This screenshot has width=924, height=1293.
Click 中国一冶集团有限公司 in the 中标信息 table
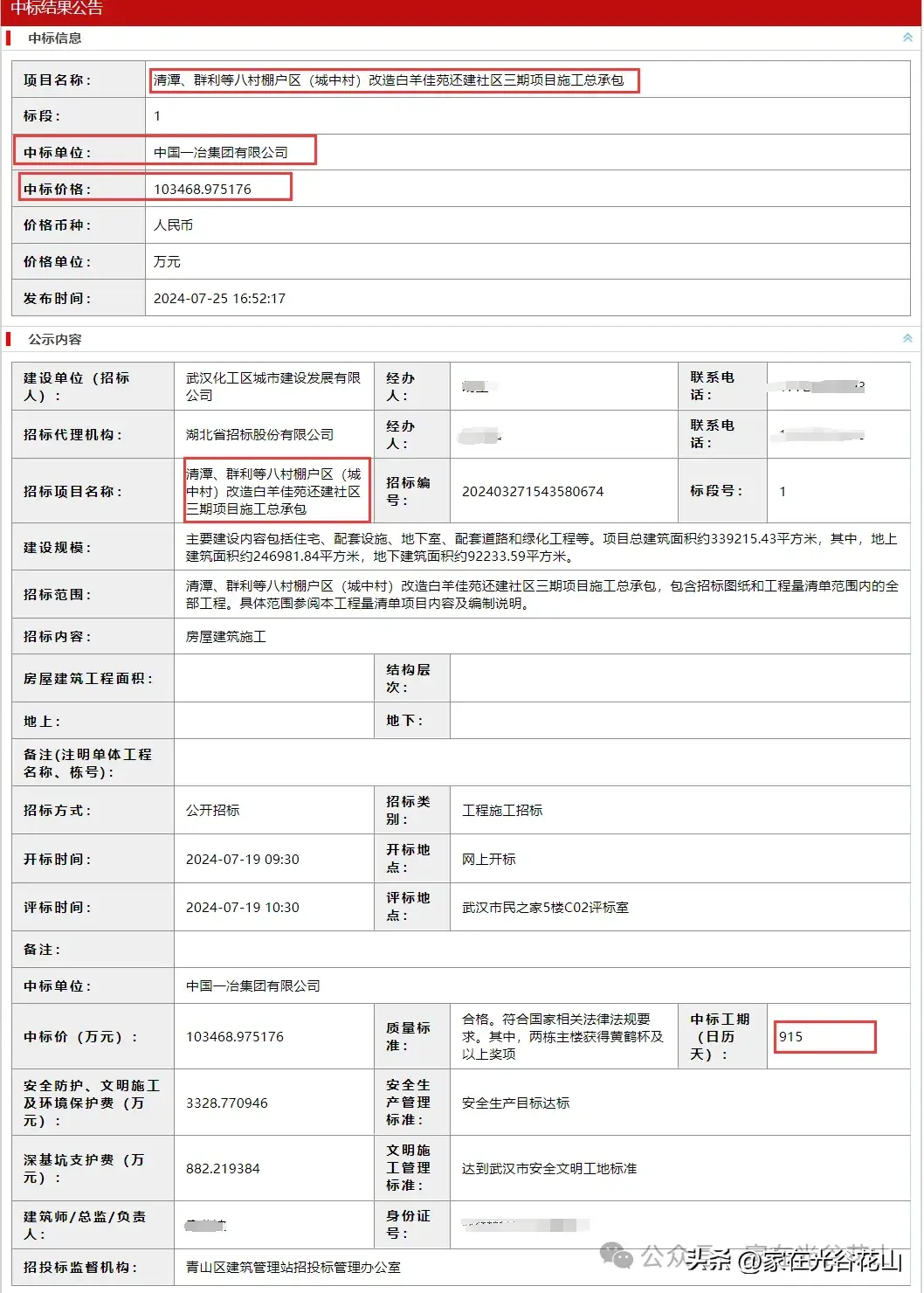(x=221, y=152)
